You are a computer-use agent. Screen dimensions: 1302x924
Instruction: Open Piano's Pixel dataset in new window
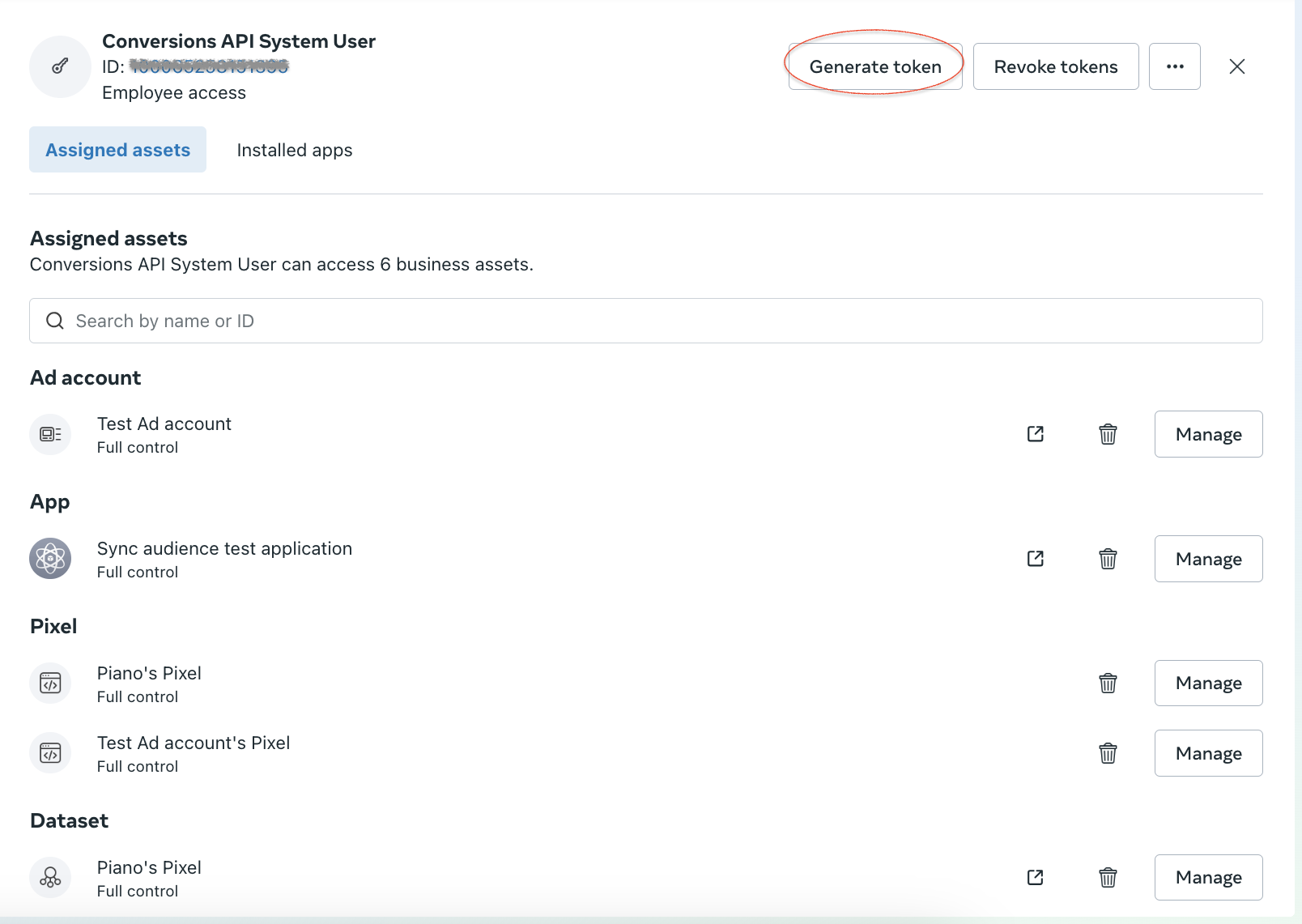tap(1036, 877)
